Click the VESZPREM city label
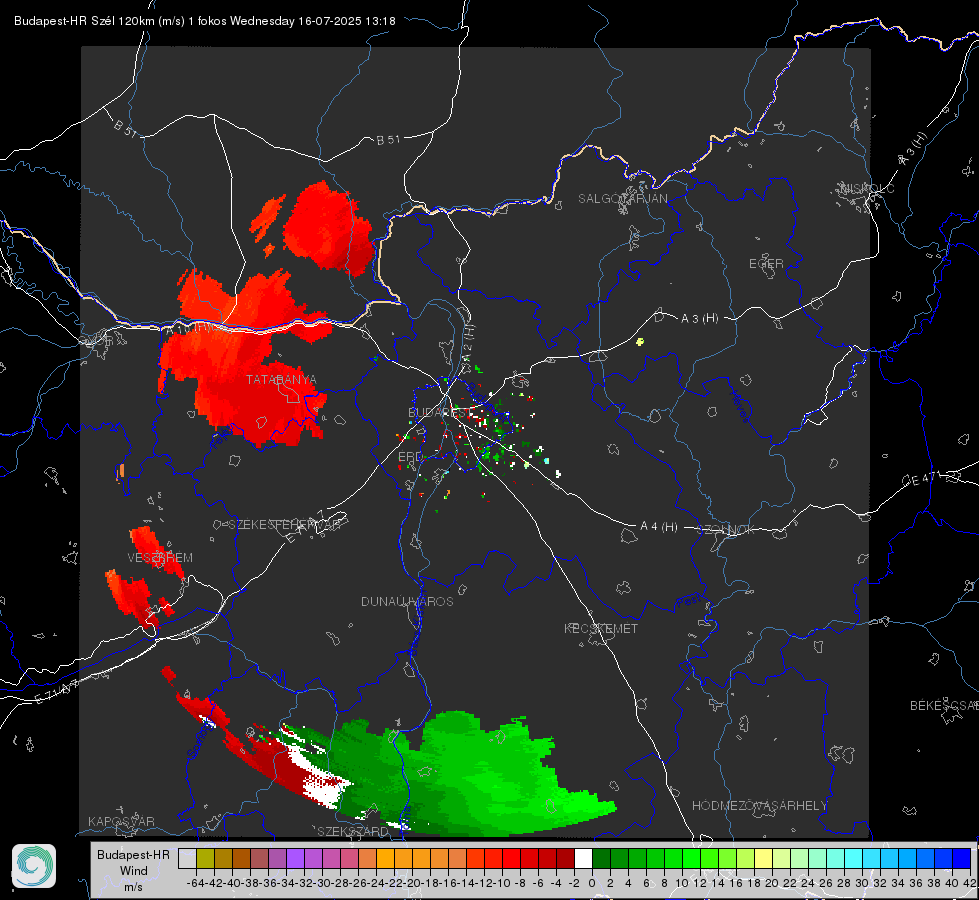This screenshot has height=900, width=979. 160,558
